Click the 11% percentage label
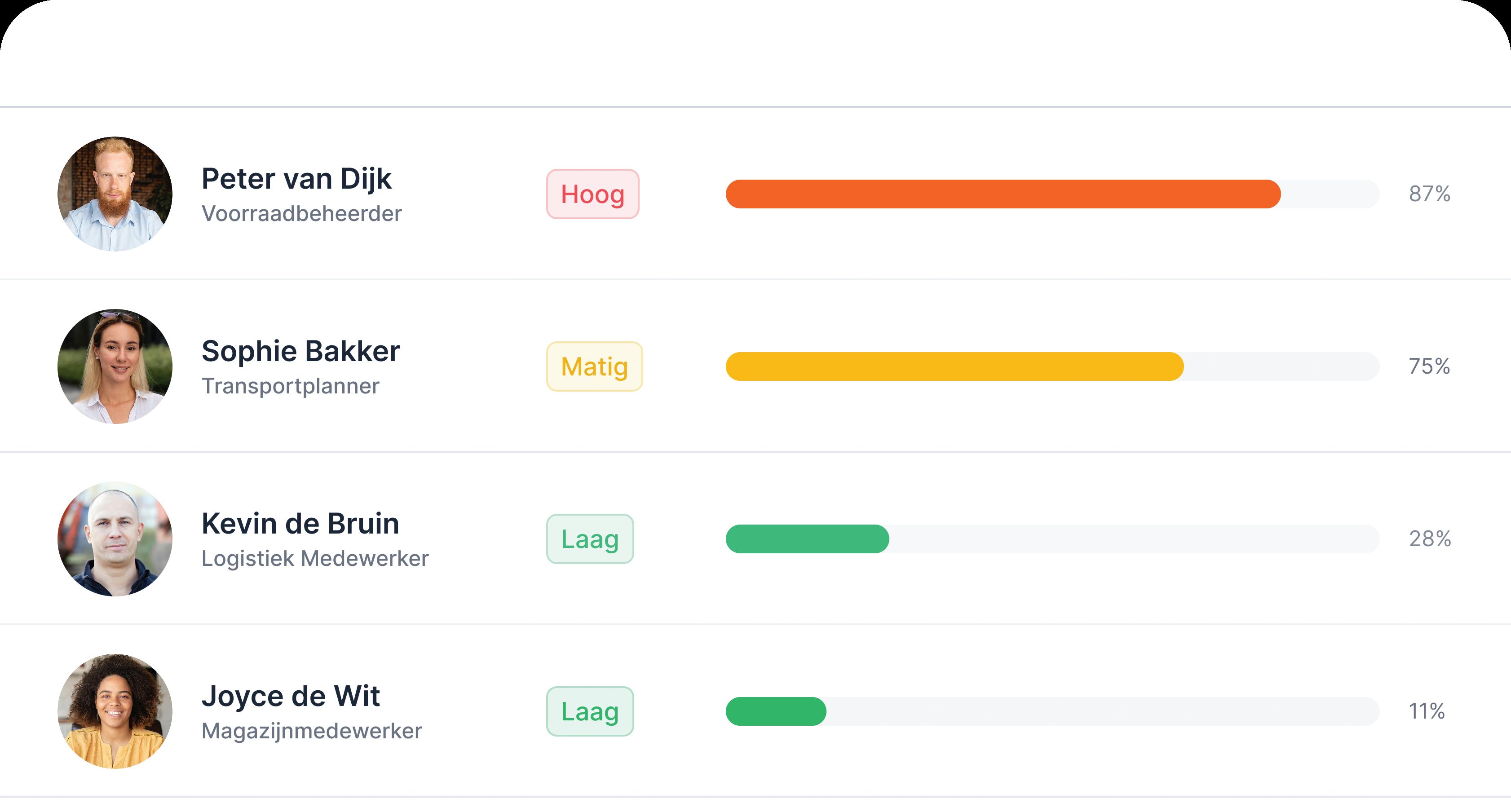Screen dimensions: 1511x812 point(1427,712)
